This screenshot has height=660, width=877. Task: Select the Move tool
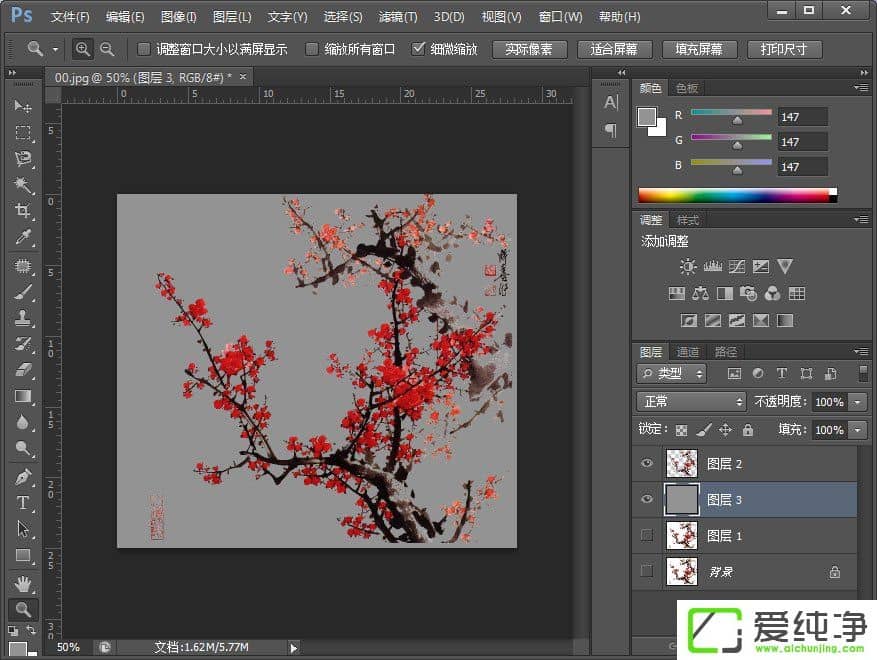(23, 106)
